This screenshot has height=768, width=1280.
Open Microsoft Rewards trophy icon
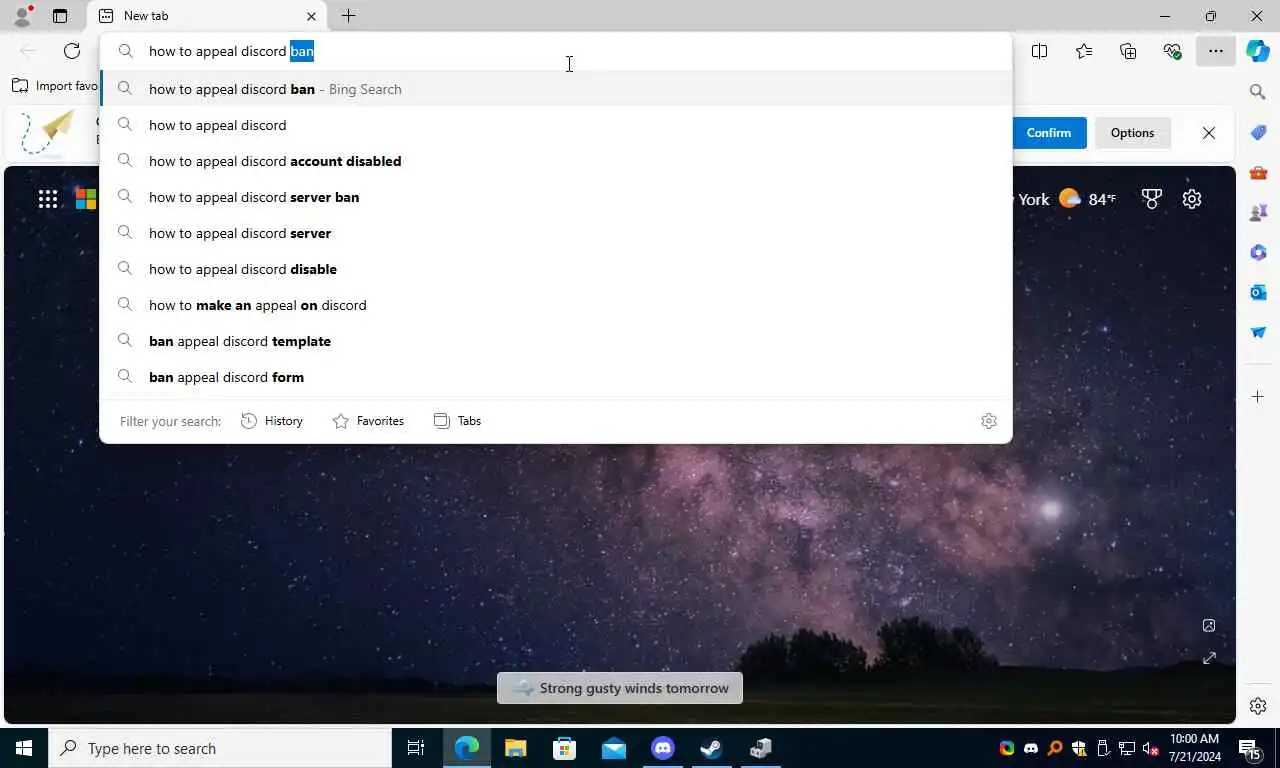[x=1152, y=199]
